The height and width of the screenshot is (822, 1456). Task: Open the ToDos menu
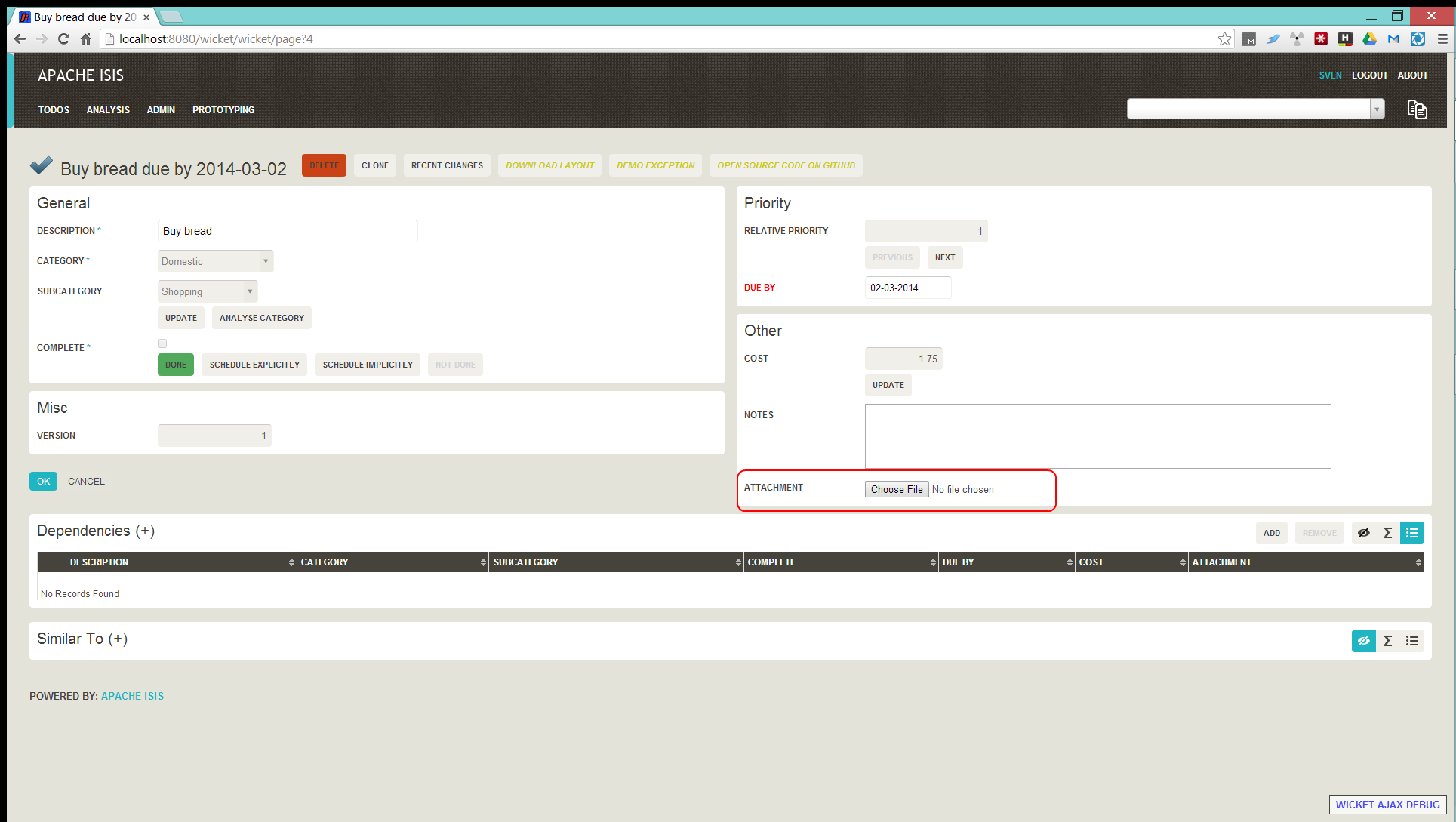coord(54,110)
